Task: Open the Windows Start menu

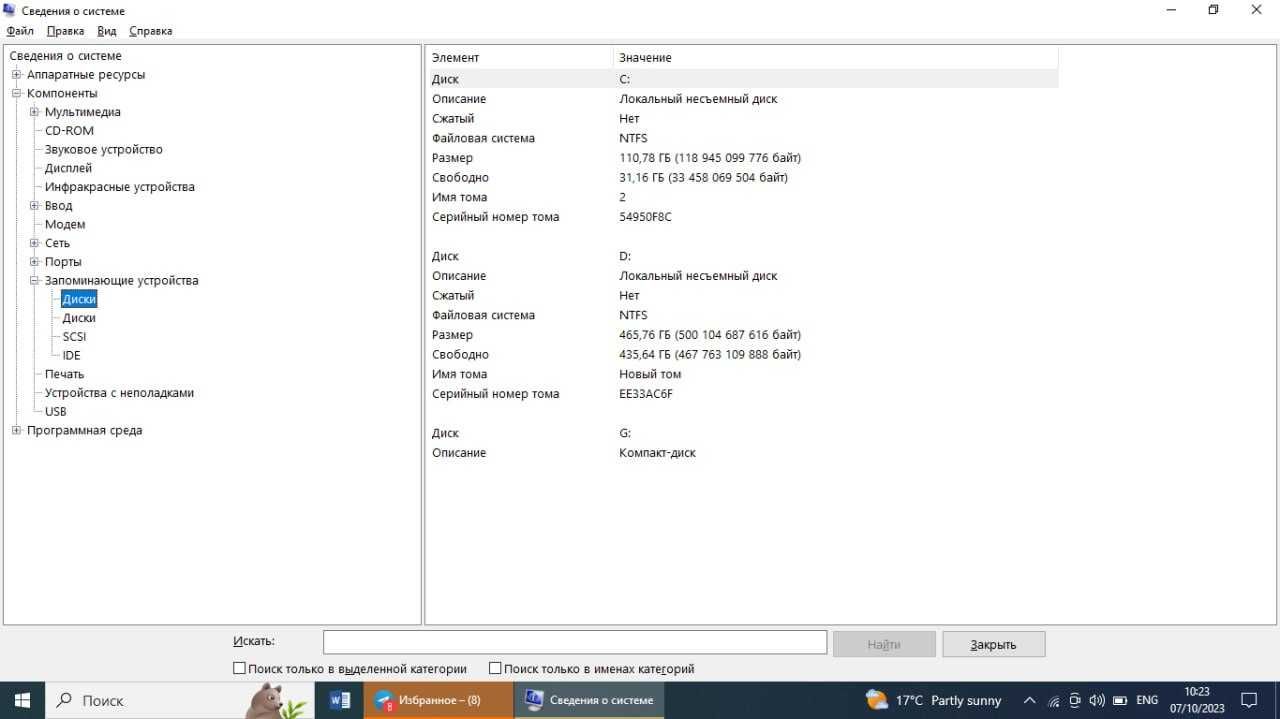Action: coord(22,700)
